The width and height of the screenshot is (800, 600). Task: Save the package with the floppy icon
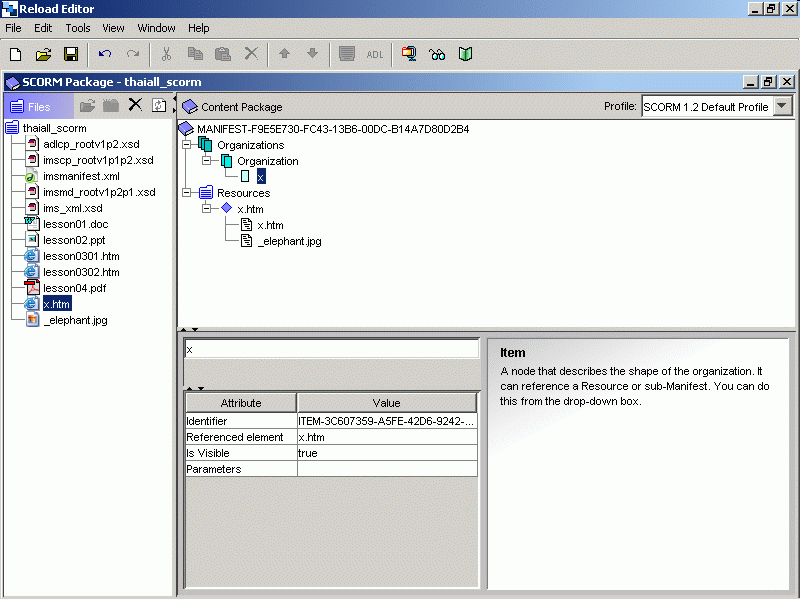click(71, 54)
